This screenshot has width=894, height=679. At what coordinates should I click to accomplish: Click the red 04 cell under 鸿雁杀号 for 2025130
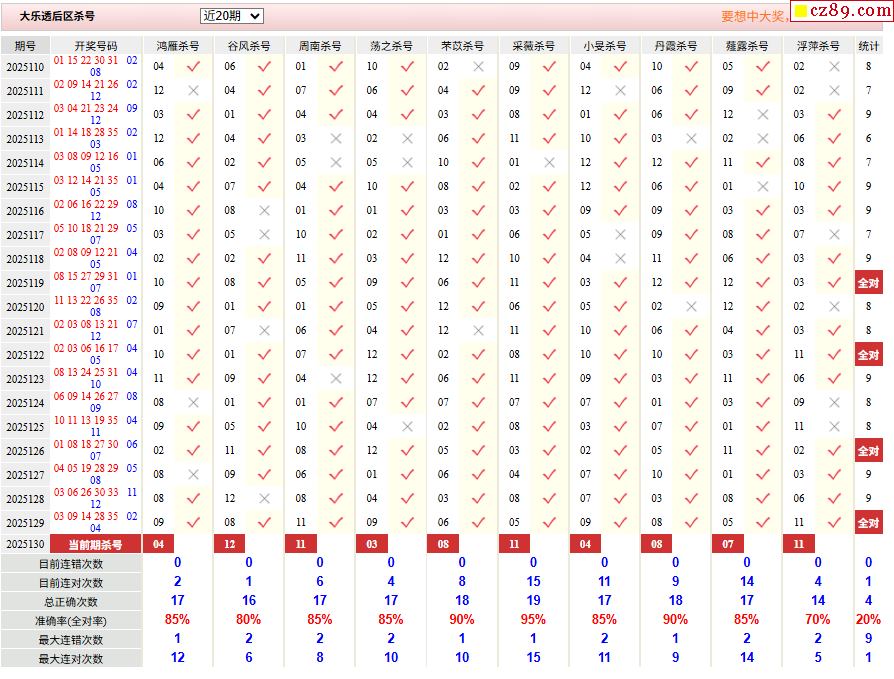click(x=158, y=544)
